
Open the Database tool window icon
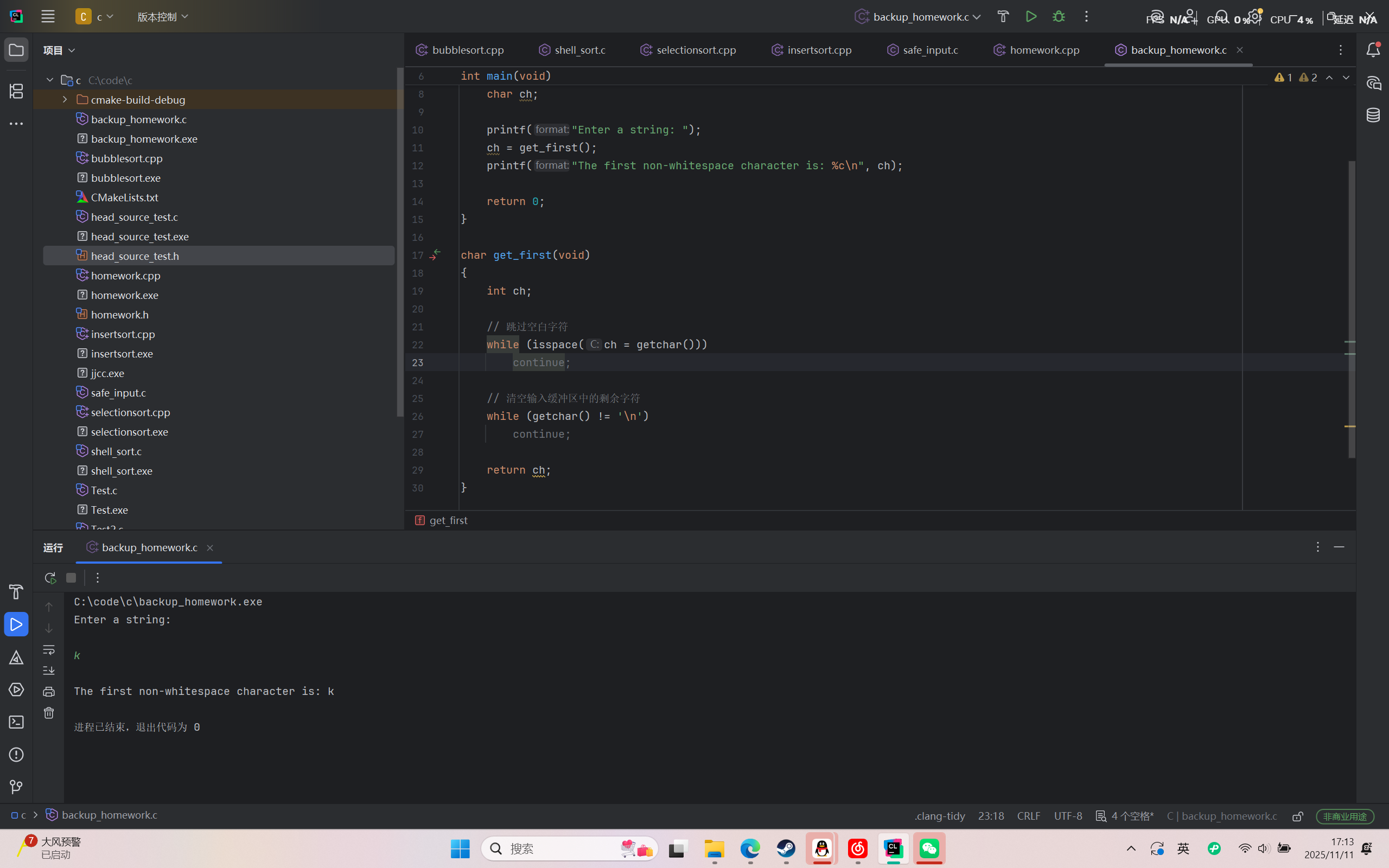click(1372, 116)
